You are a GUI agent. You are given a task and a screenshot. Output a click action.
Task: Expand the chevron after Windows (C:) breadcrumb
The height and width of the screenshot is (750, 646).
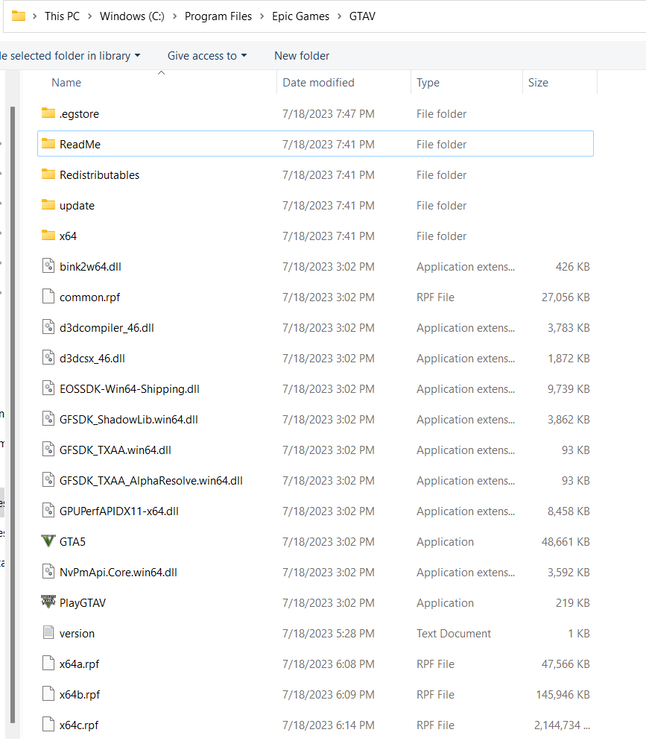[x=175, y=16]
